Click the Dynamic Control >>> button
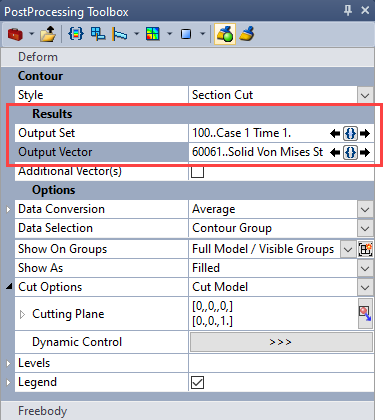The width and height of the screenshot is (383, 420). click(281, 342)
